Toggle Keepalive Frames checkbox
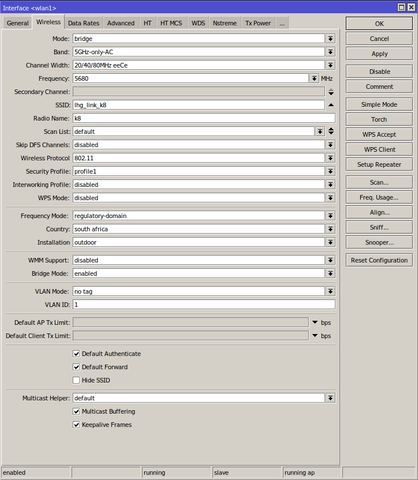 tap(76, 425)
